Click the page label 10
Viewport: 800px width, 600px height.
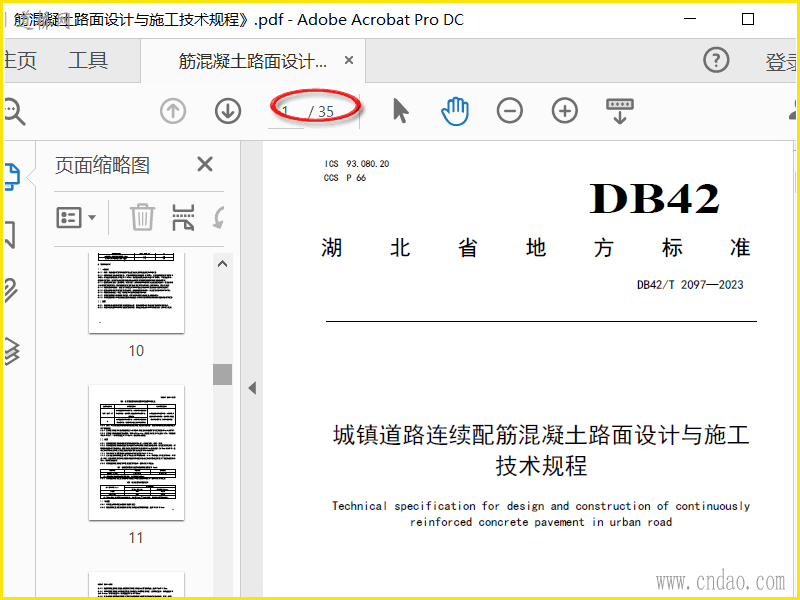pos(136,351)
